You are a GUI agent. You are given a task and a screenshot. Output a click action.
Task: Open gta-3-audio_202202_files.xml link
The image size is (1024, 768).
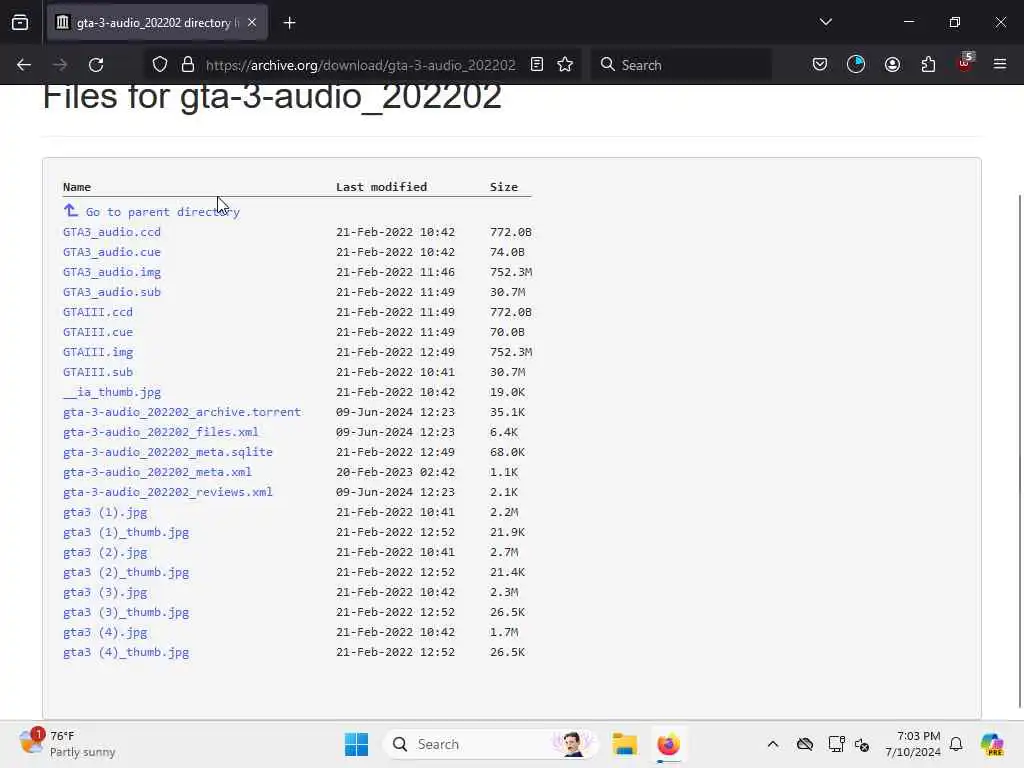pos(161,432)
